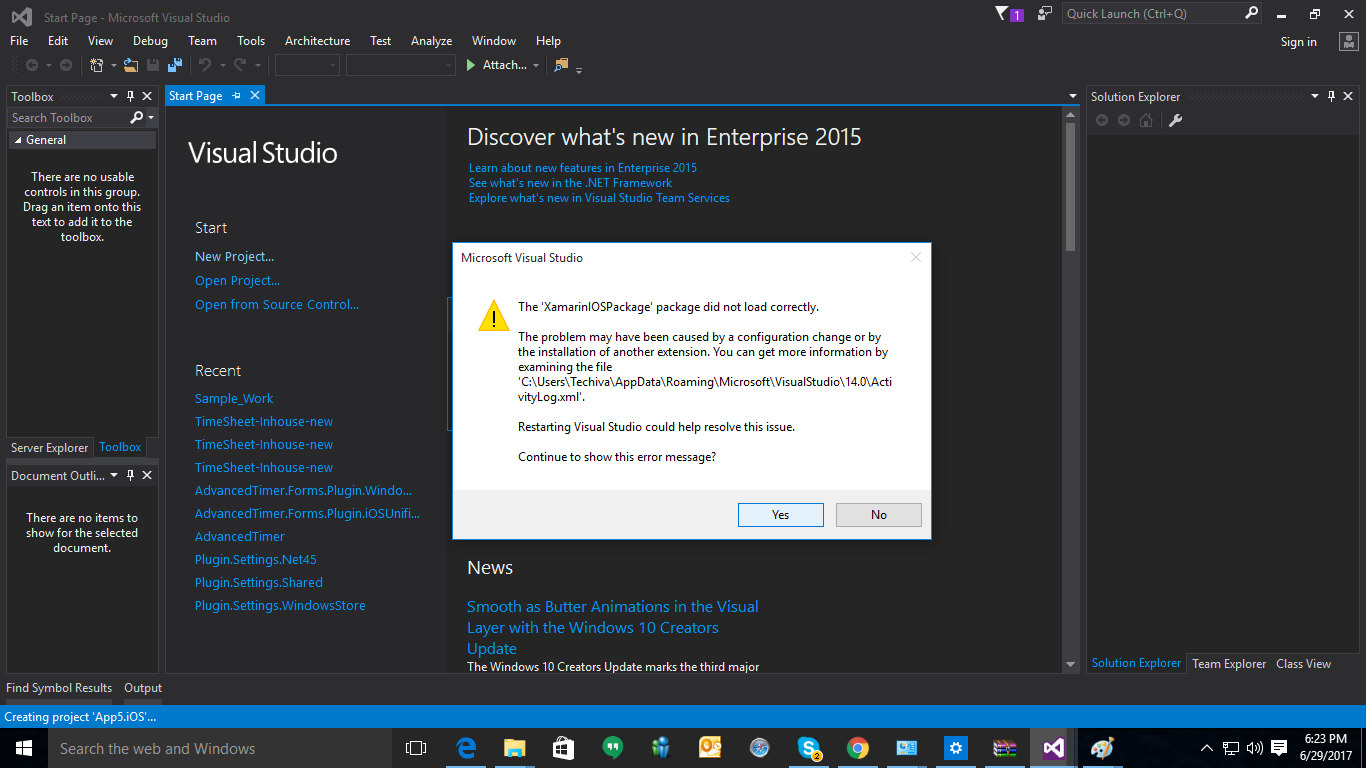
Task: Click the Windows Start button
Action: coord(23,748)
